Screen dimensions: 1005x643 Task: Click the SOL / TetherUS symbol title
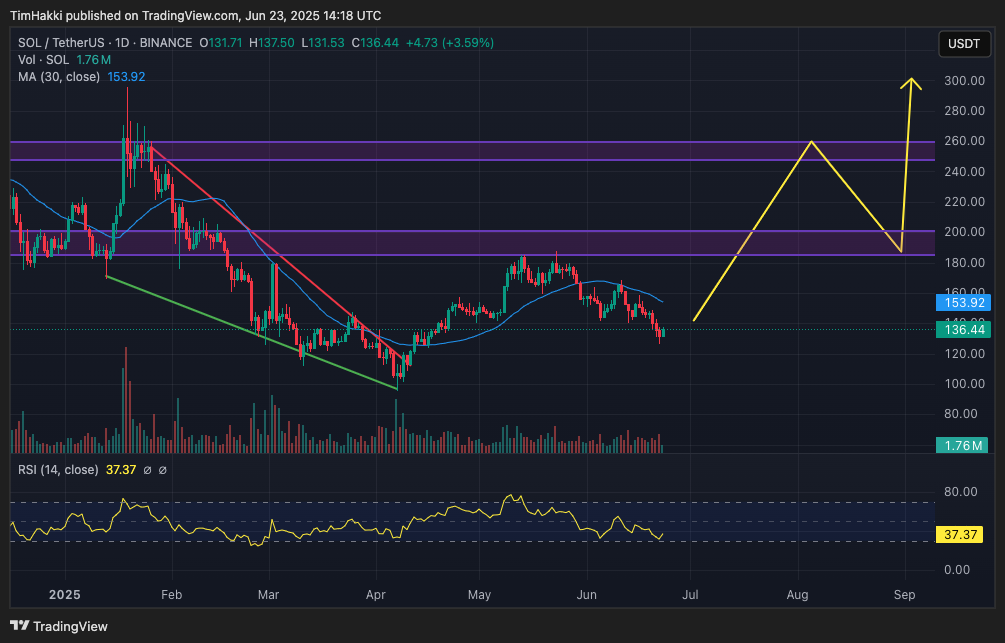tap(67, 43)
